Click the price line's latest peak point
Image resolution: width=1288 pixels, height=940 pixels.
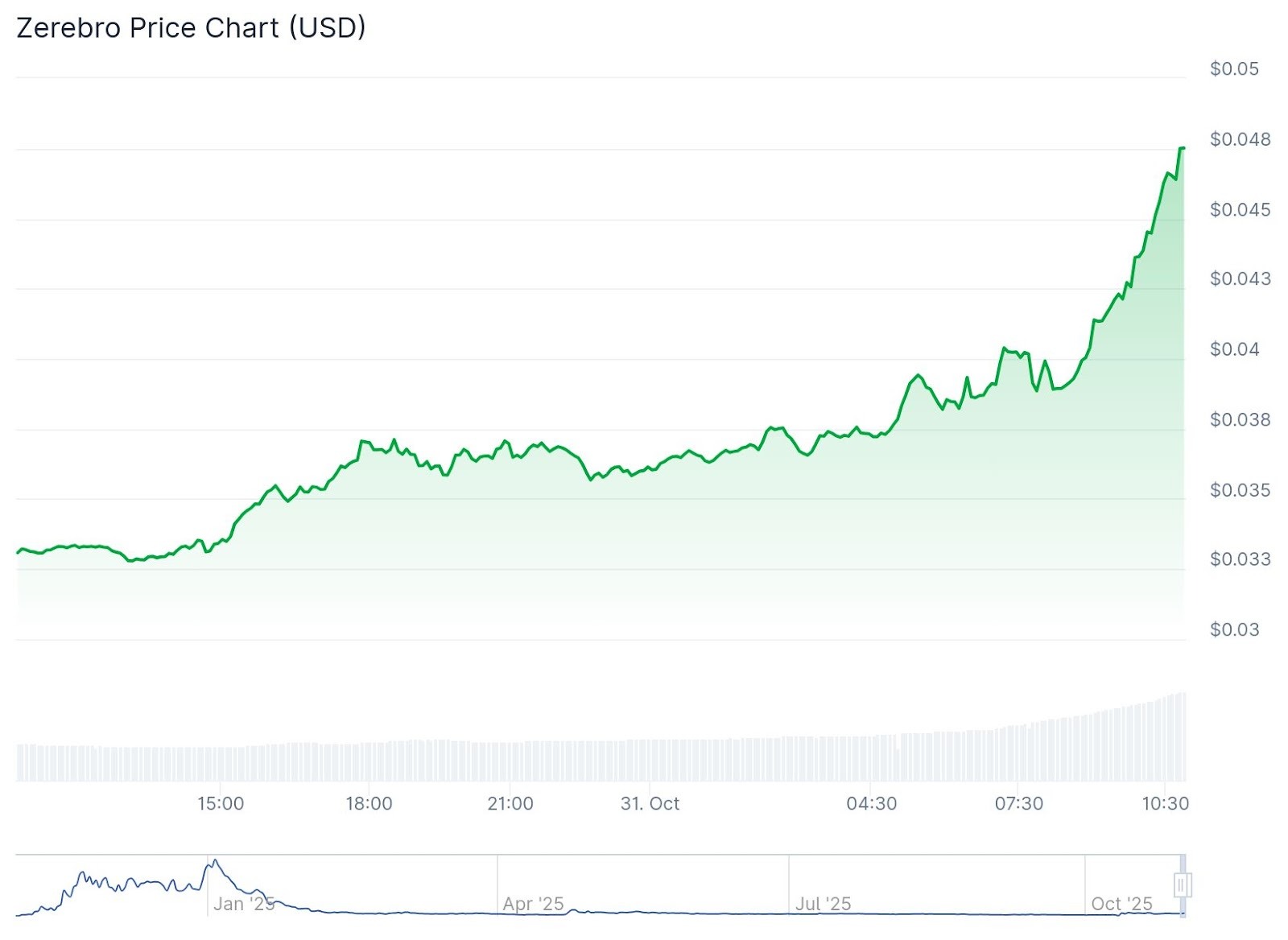point(1182,148)
